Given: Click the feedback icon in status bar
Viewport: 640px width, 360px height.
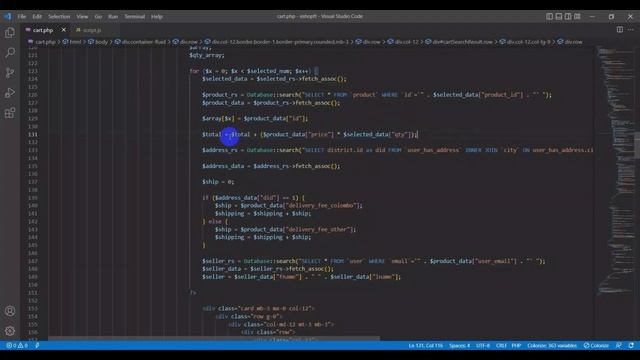Looking at the screenshot, I should (x=618, y=345).
